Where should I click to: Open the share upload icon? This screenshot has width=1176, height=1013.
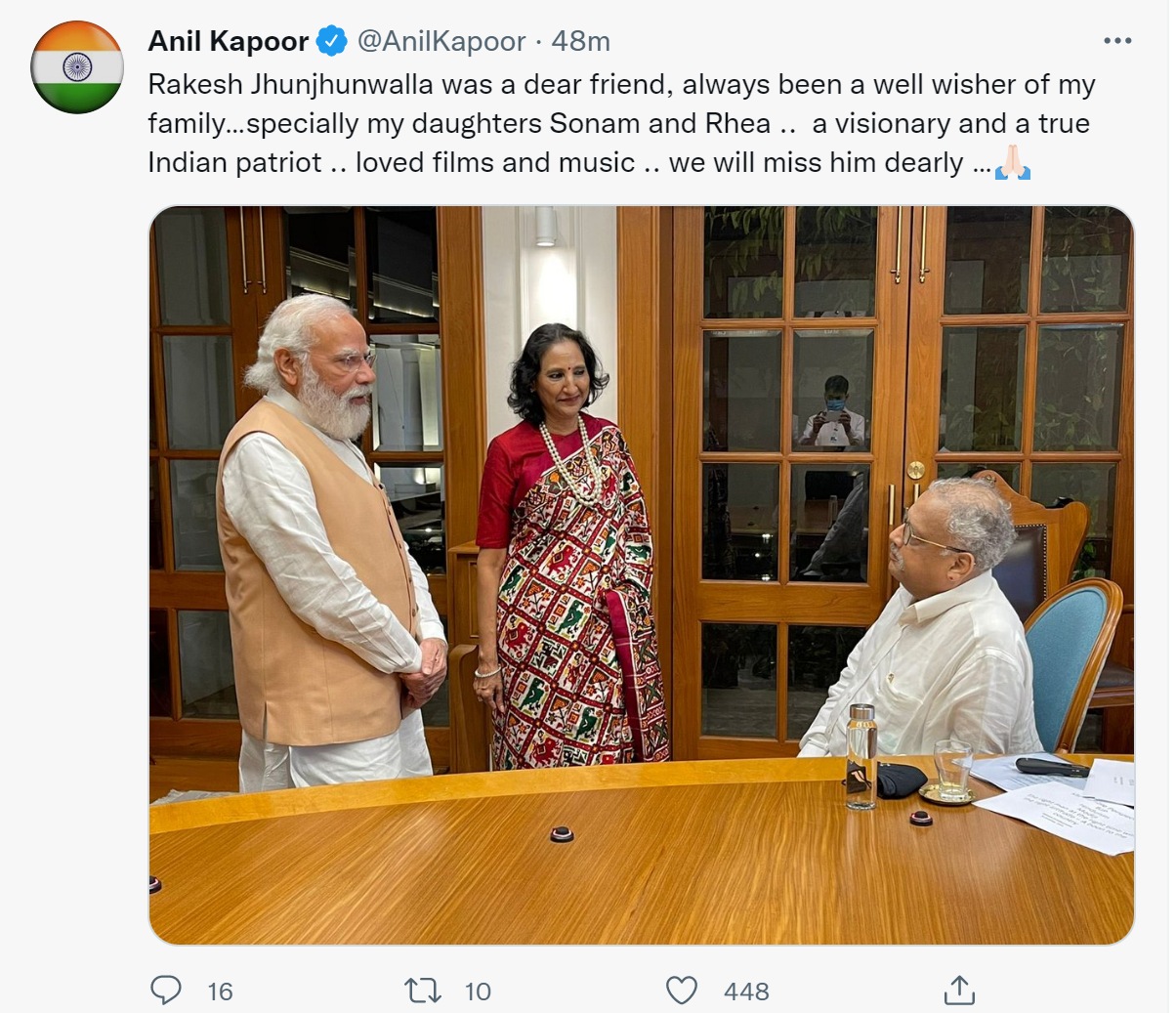(959, 990)
